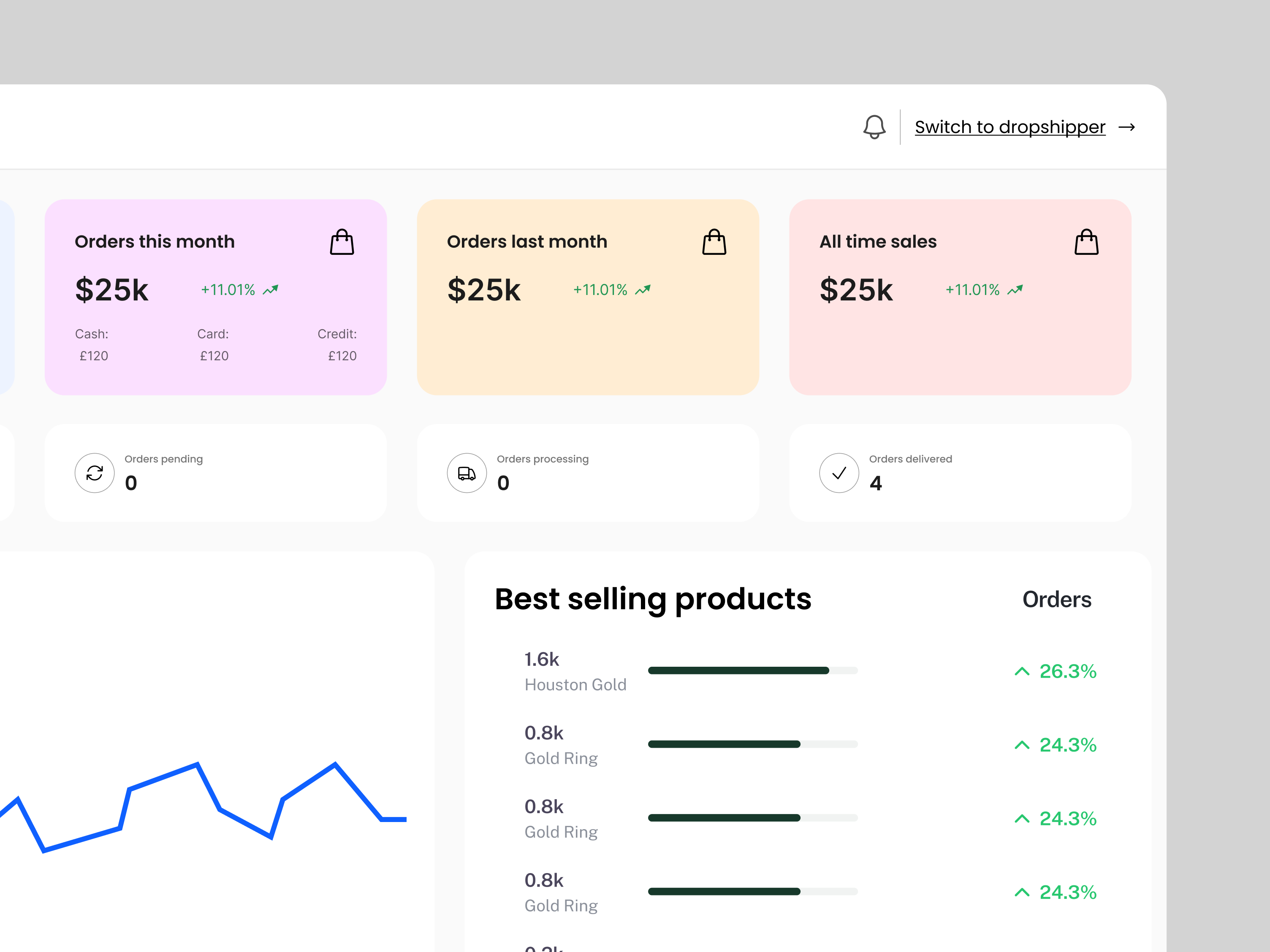Click the +11.01% text on Orders this month
The width and height of the screenshot is (1270, 952).
click(228, 290)
